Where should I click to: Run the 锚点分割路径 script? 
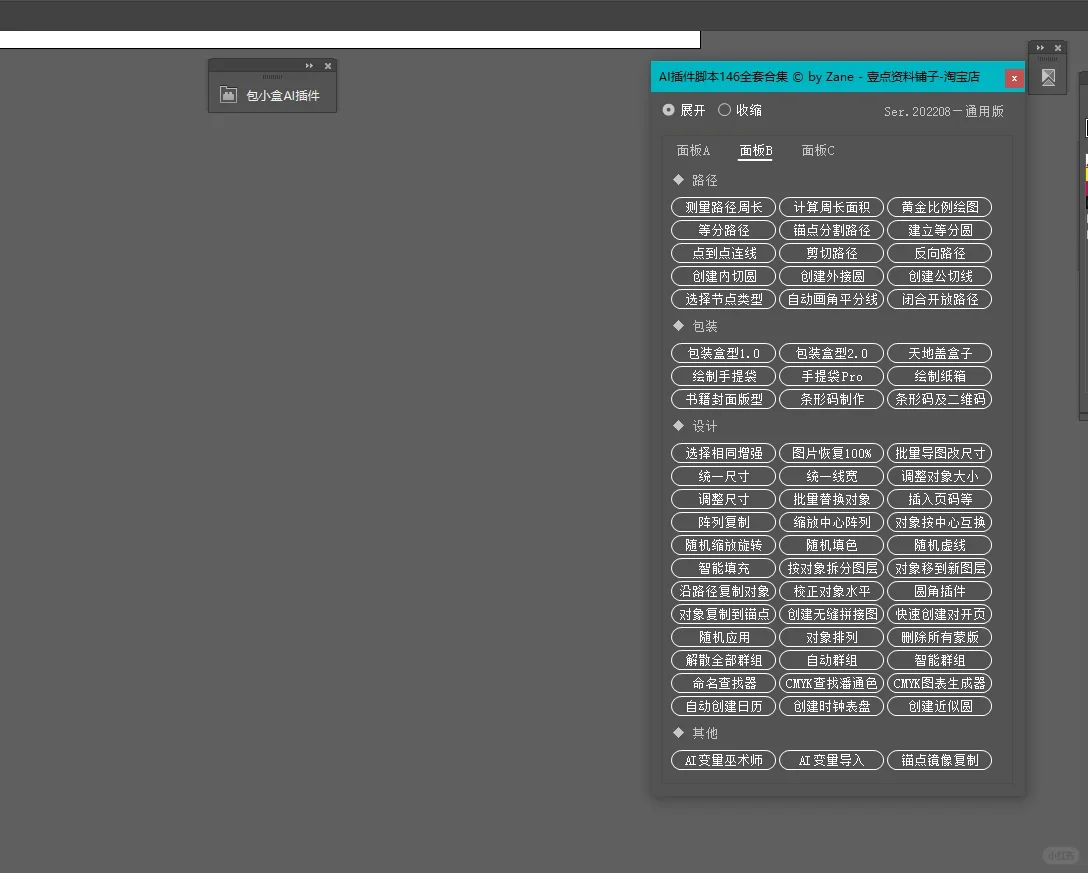831,230
